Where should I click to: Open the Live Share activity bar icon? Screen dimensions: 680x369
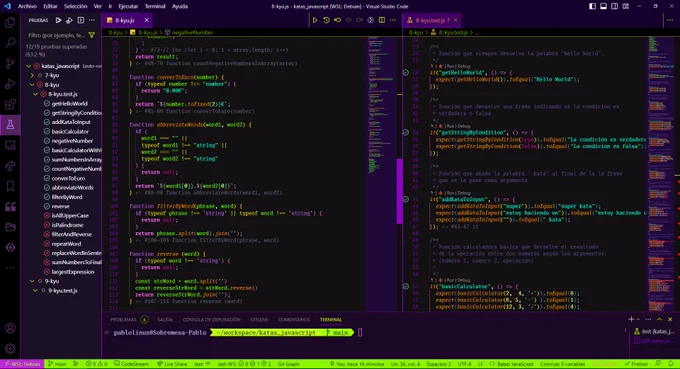coord(10,166)
